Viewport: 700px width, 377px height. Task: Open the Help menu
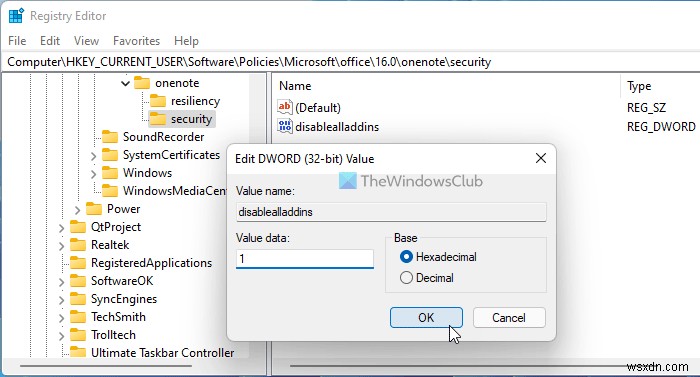pyautogui.click(x=186, y=41)
